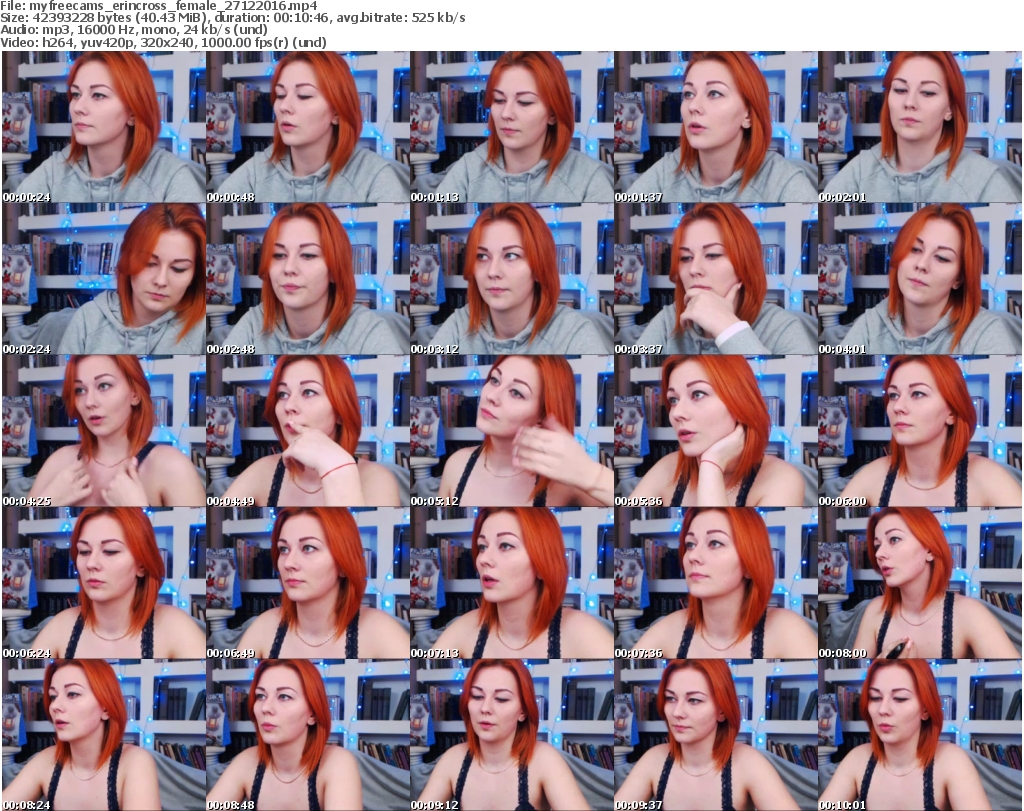The width and height of the screenshot is (1024, 811).
Task: Select the thumbnail frame stamped 00:03:37
Action: [716, 279]
